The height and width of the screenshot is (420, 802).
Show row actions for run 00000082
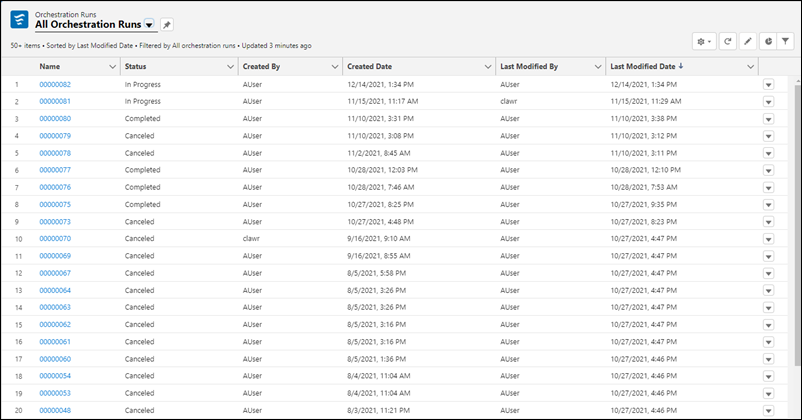[x=768, y=85]
